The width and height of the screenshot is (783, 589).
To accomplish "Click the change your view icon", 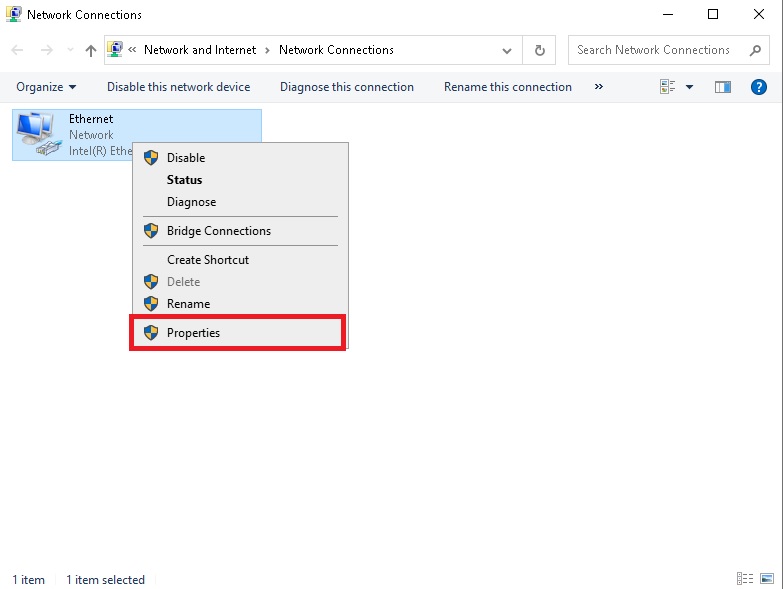I will [668, 87].
